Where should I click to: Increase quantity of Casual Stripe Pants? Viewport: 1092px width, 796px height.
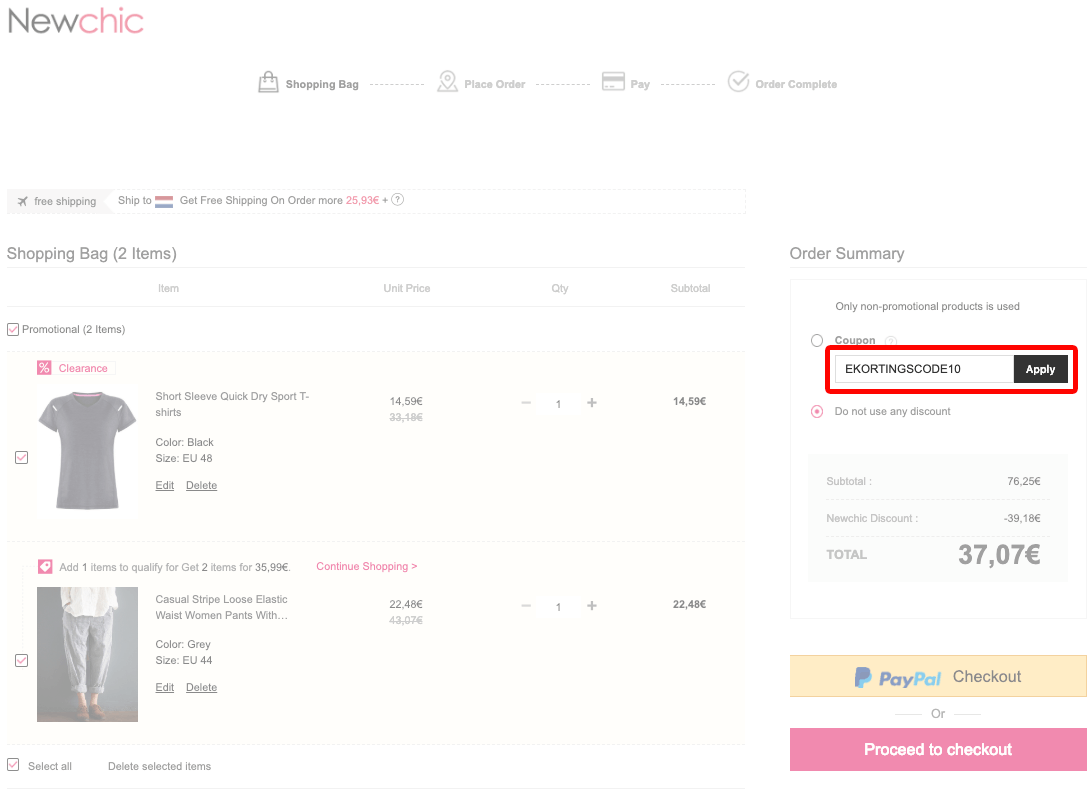(x=591, y=606)
